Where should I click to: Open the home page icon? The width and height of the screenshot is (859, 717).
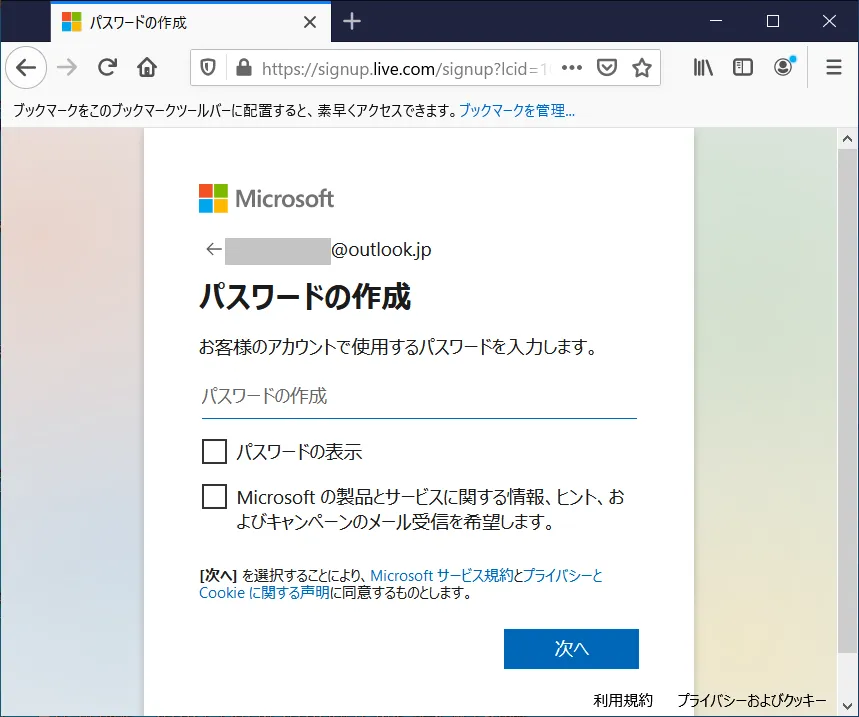147,68
